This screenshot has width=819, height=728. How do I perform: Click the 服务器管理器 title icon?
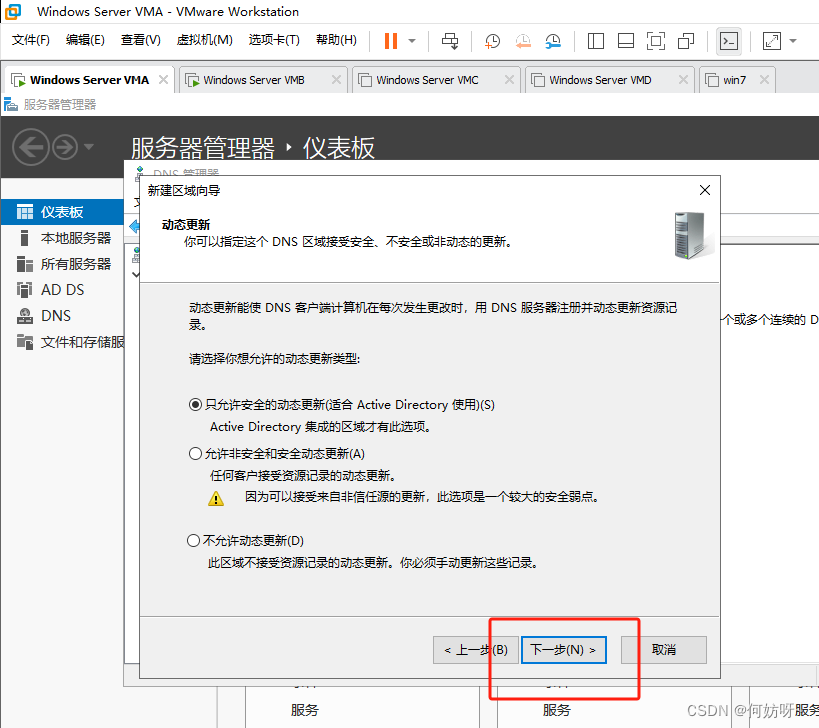[x=11, y=105]
